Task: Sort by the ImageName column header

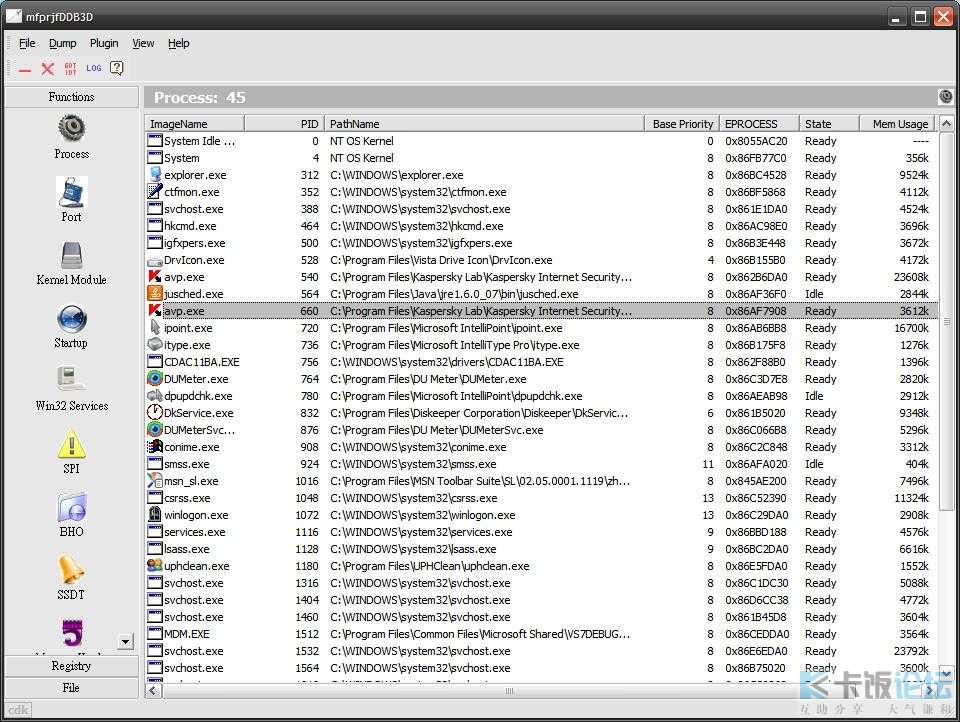Action: [x=195, y=124]
